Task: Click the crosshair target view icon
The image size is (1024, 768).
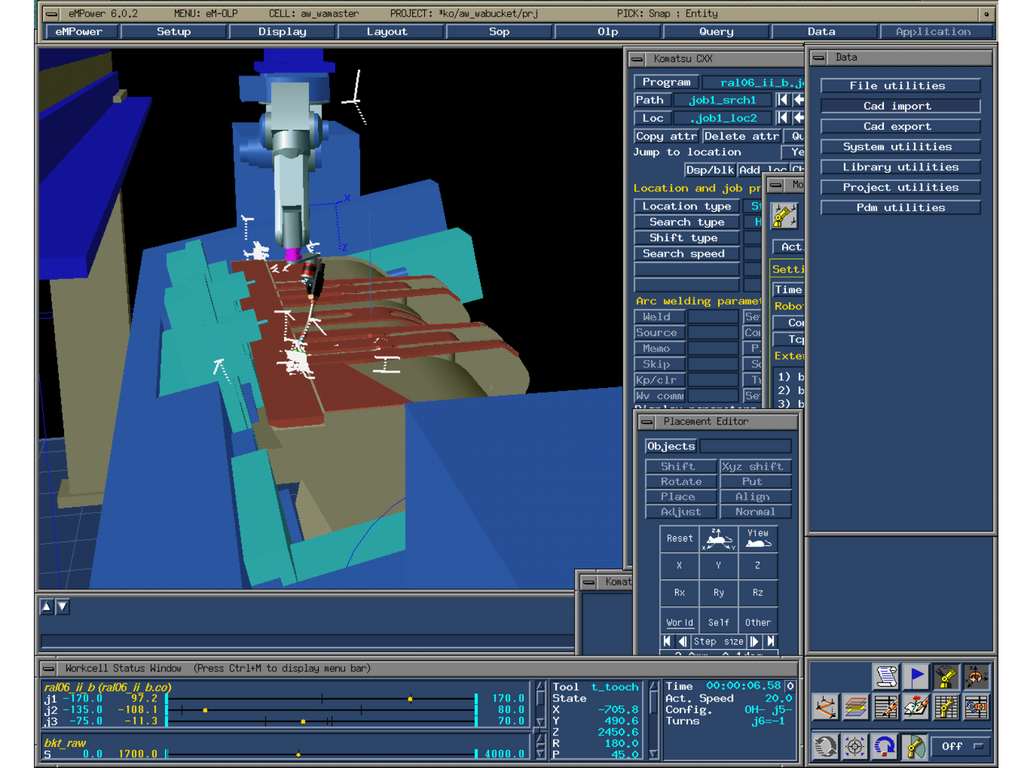Action: 856,746
